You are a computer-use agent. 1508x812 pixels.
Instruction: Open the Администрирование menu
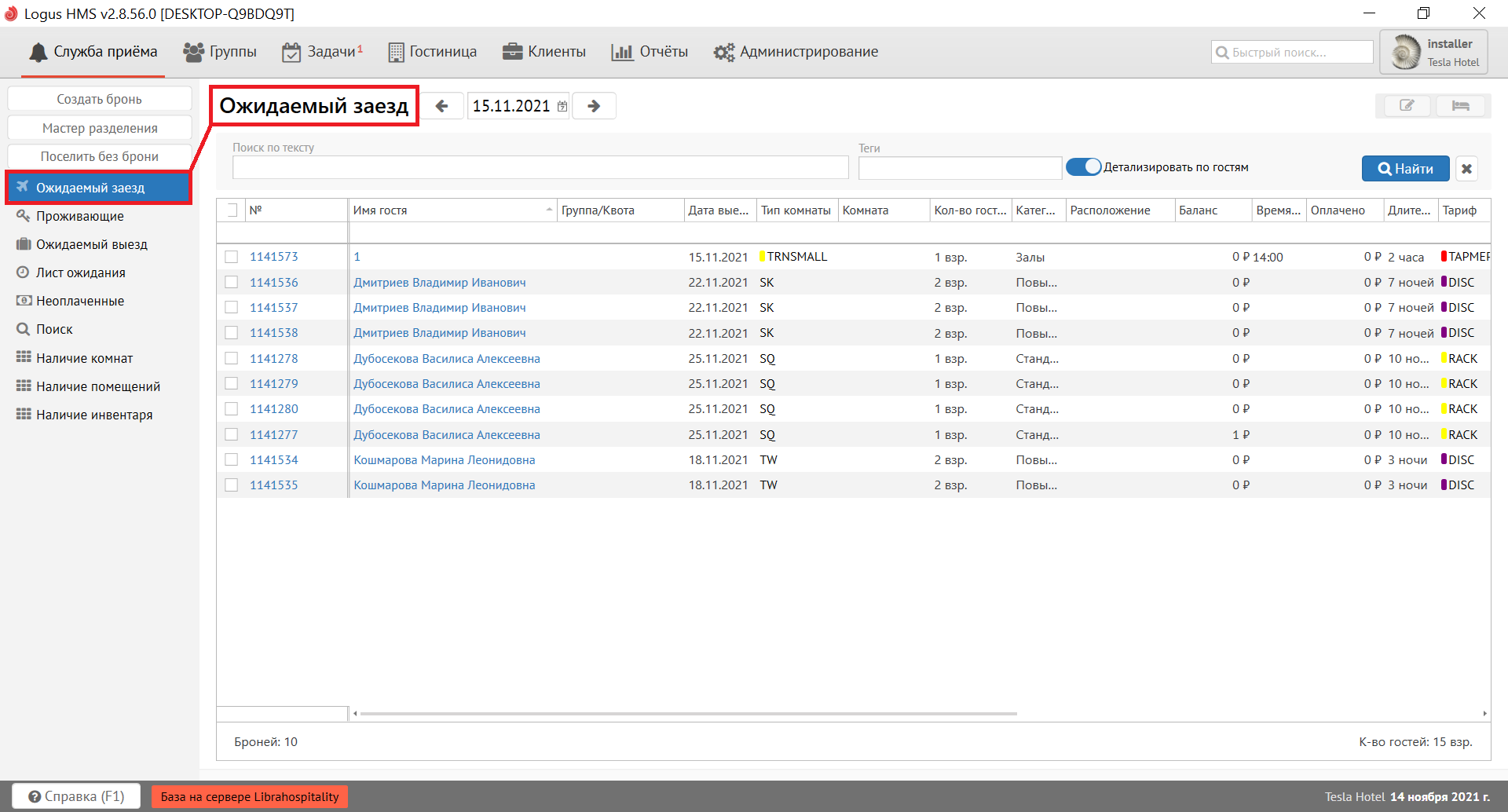pos(796,52)
